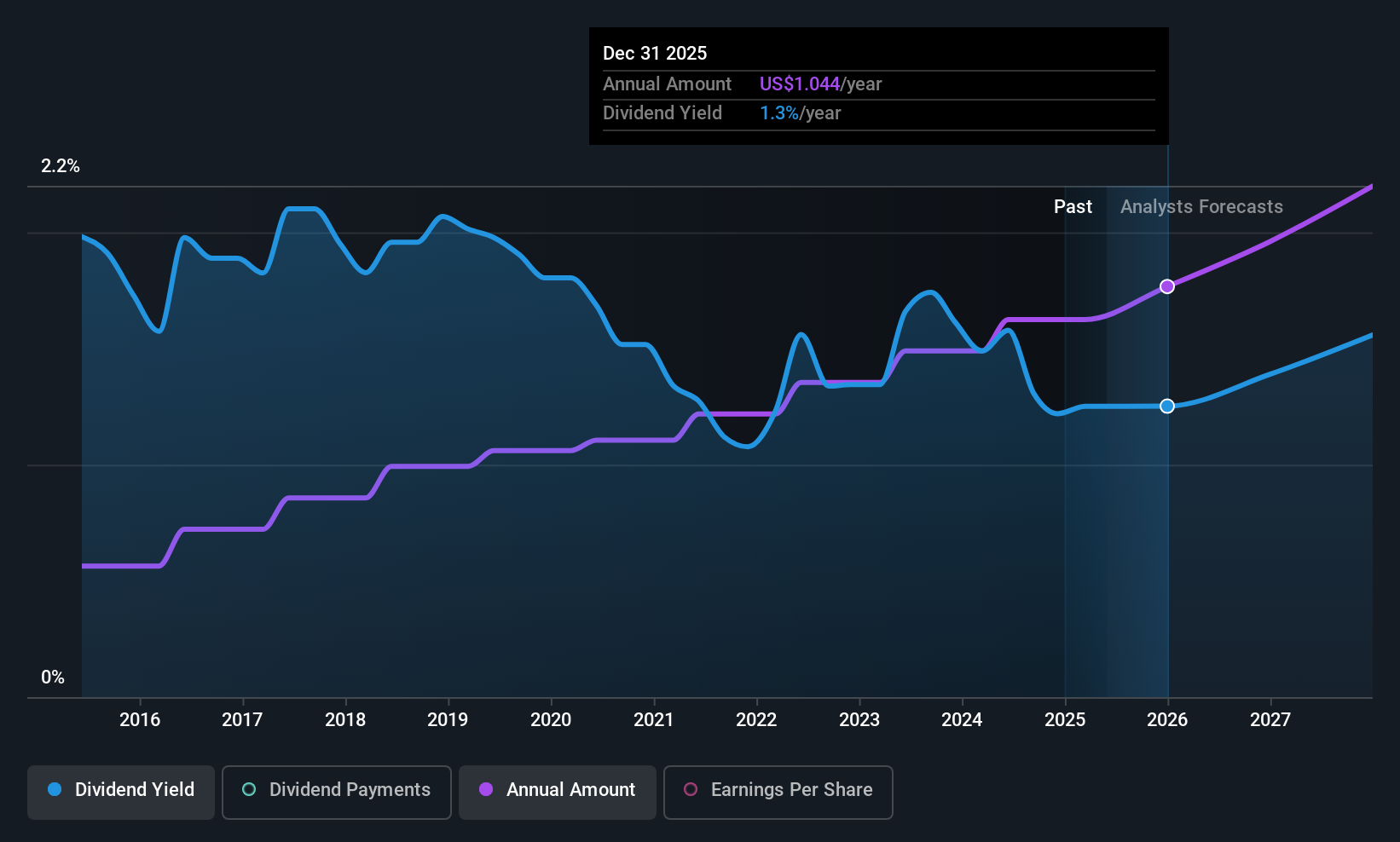Toggle the Dividend Yield legend series
The image size is (1400, 842).
[x=121, y=793]
